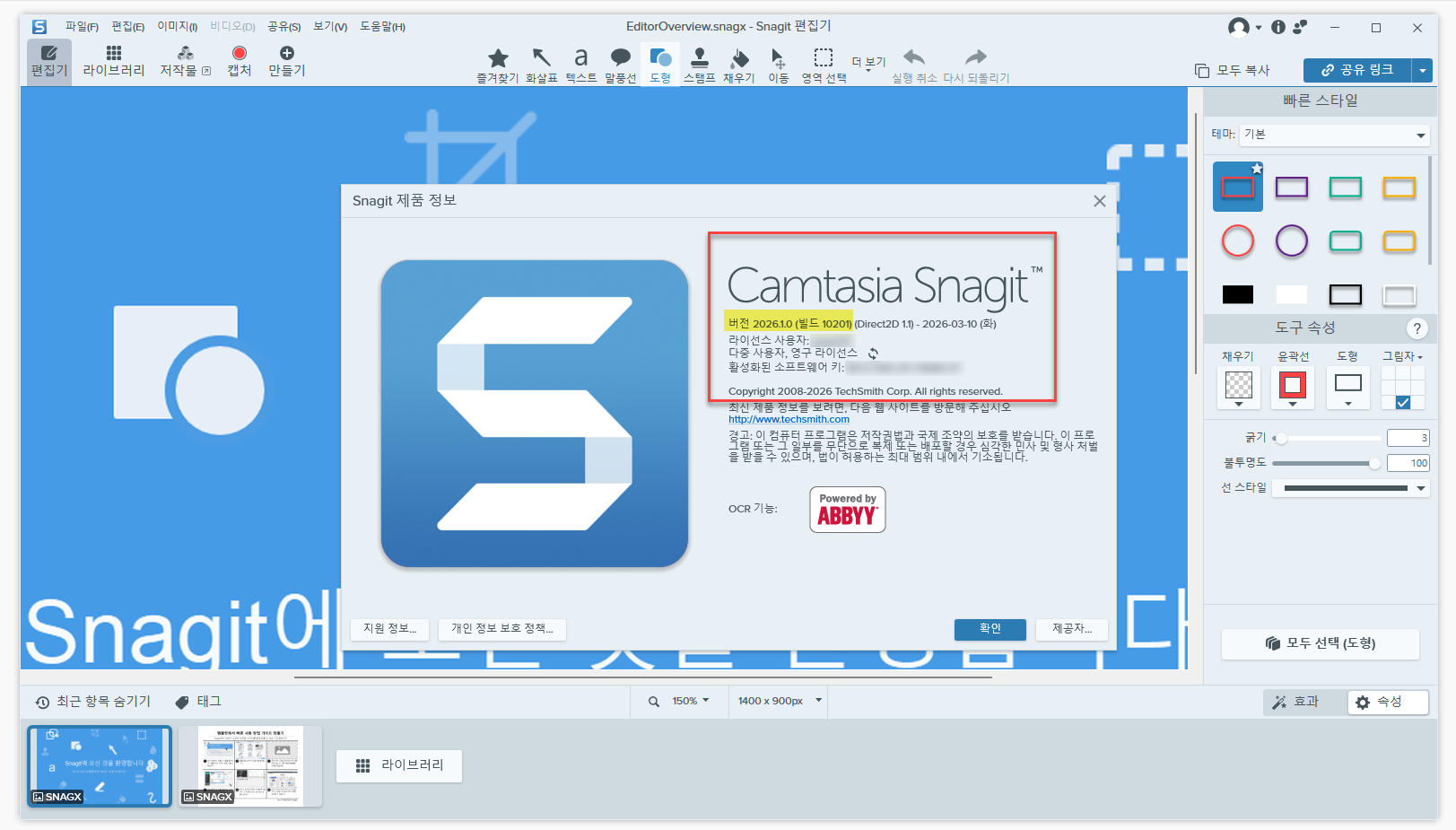This screenshot has width=1456, height=830.
Task: Open the notifications bubbles icon in title bar
Action: tap(1300, 27)
